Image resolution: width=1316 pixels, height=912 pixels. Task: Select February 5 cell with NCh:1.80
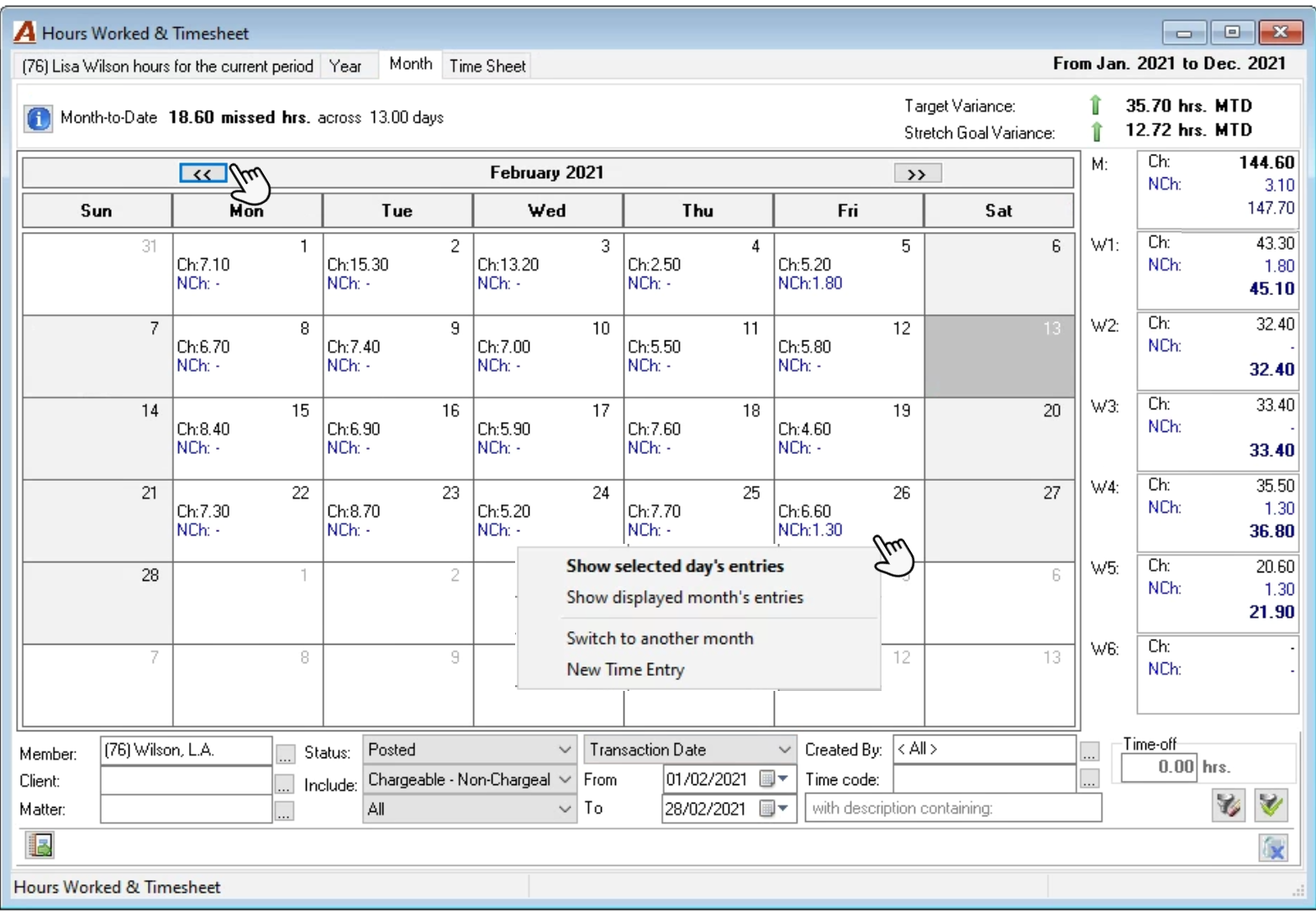(849, 274)
